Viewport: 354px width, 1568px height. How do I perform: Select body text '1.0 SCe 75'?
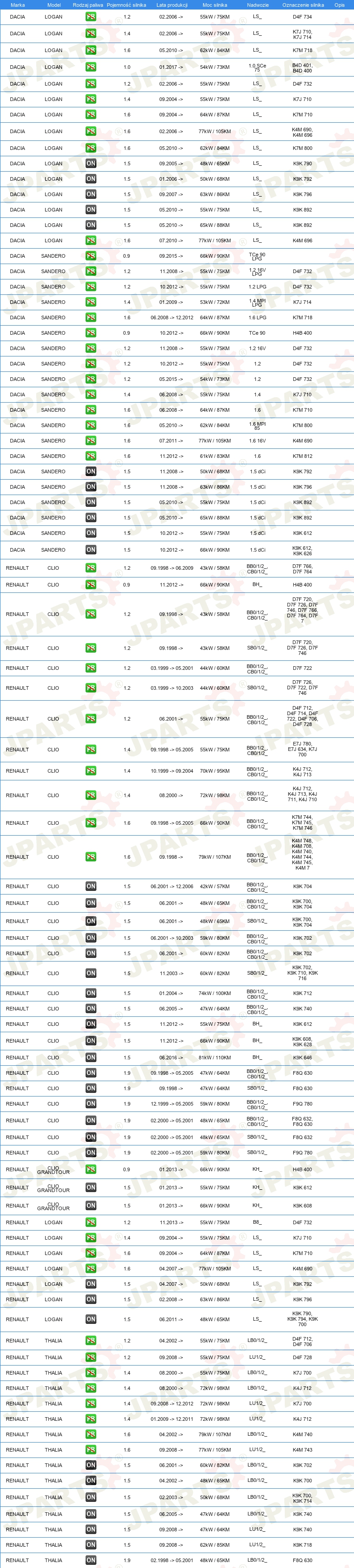coord(257,67)
